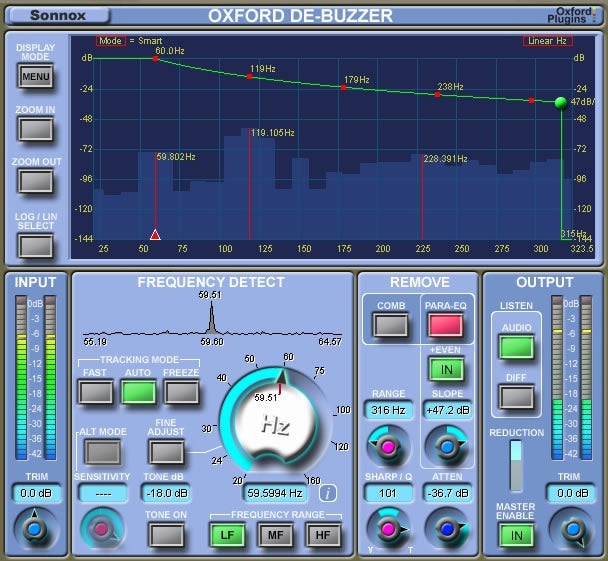Toggle the Alt Mode button

pos(102,452)
